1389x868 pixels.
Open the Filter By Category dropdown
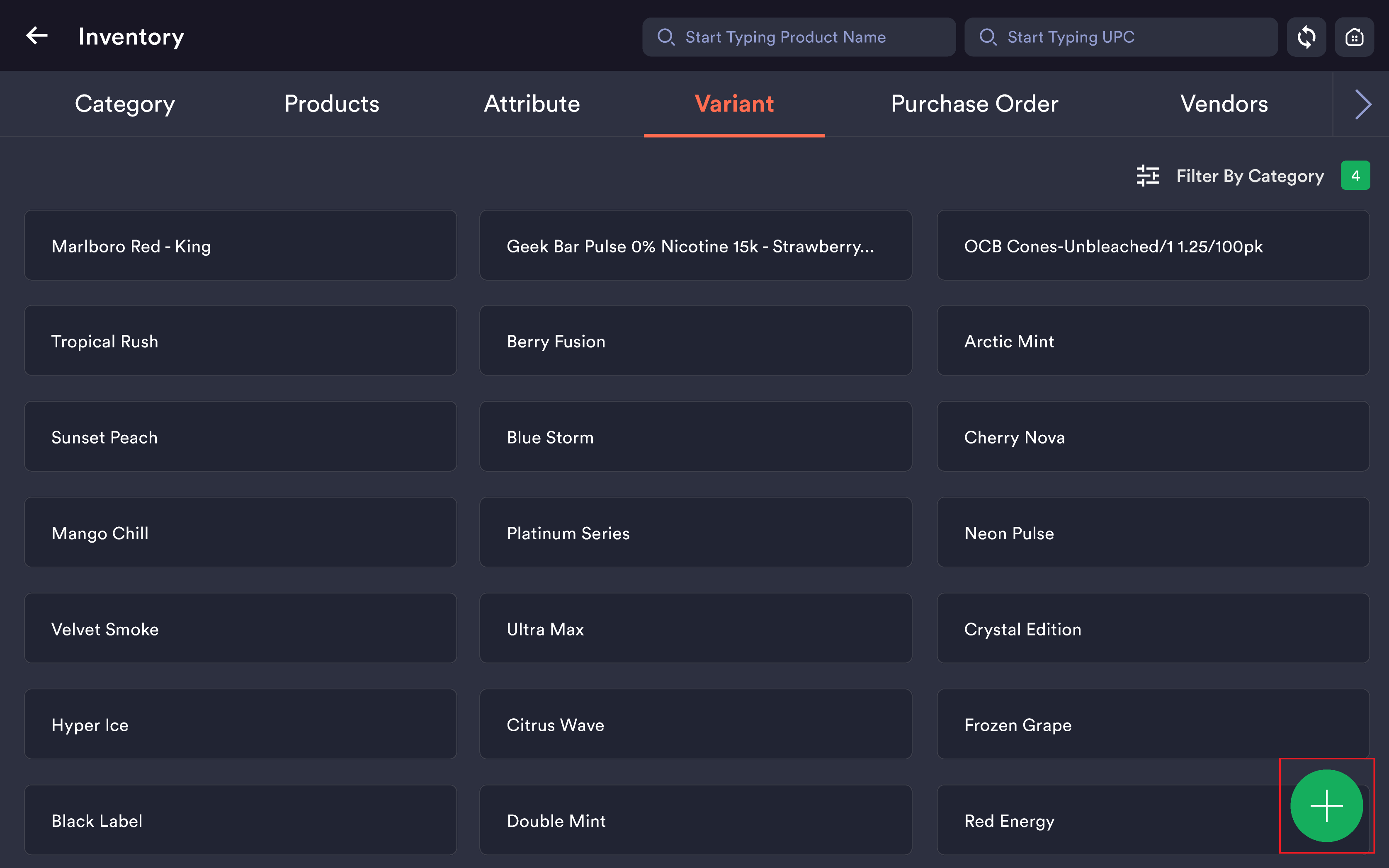1249,176
